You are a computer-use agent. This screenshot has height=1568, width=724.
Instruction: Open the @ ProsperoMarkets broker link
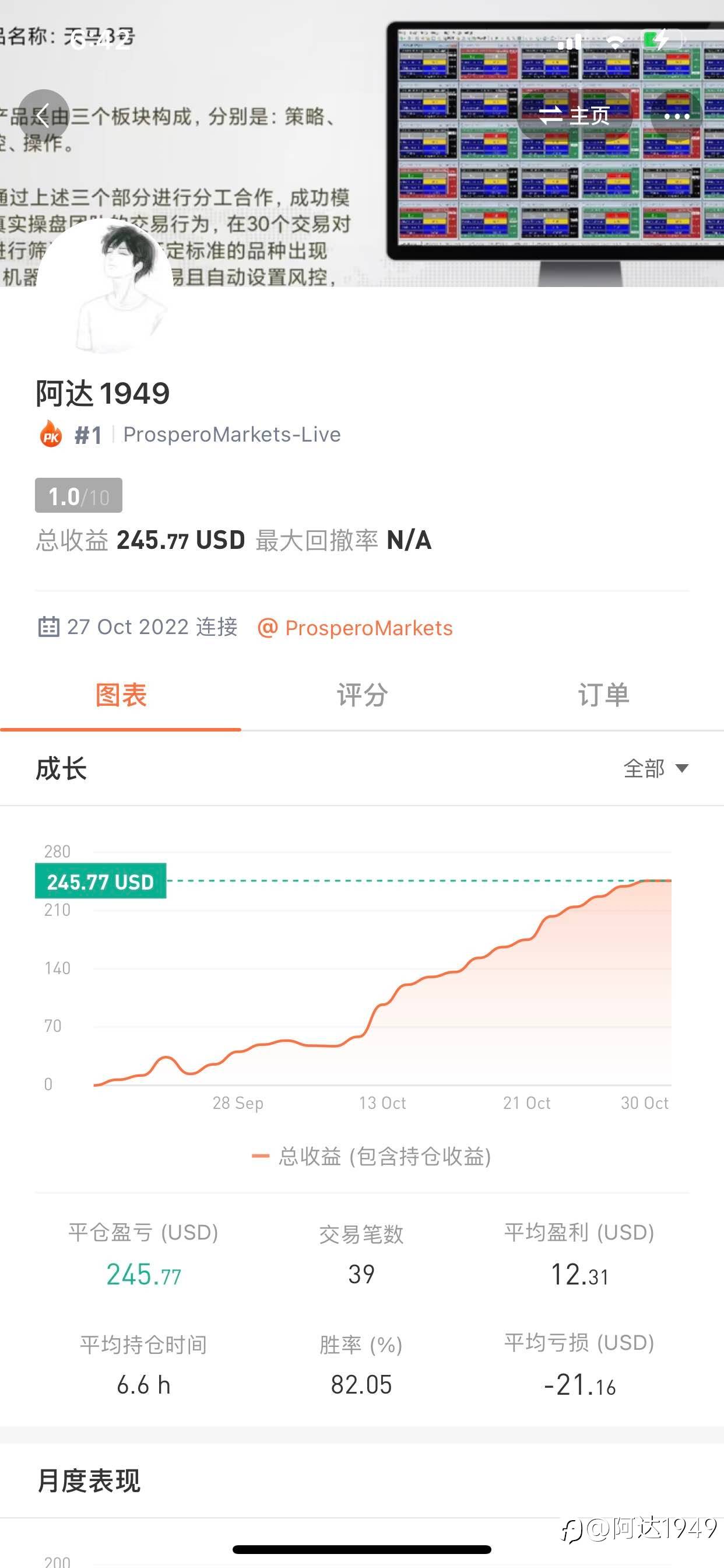tap(356, 628)
